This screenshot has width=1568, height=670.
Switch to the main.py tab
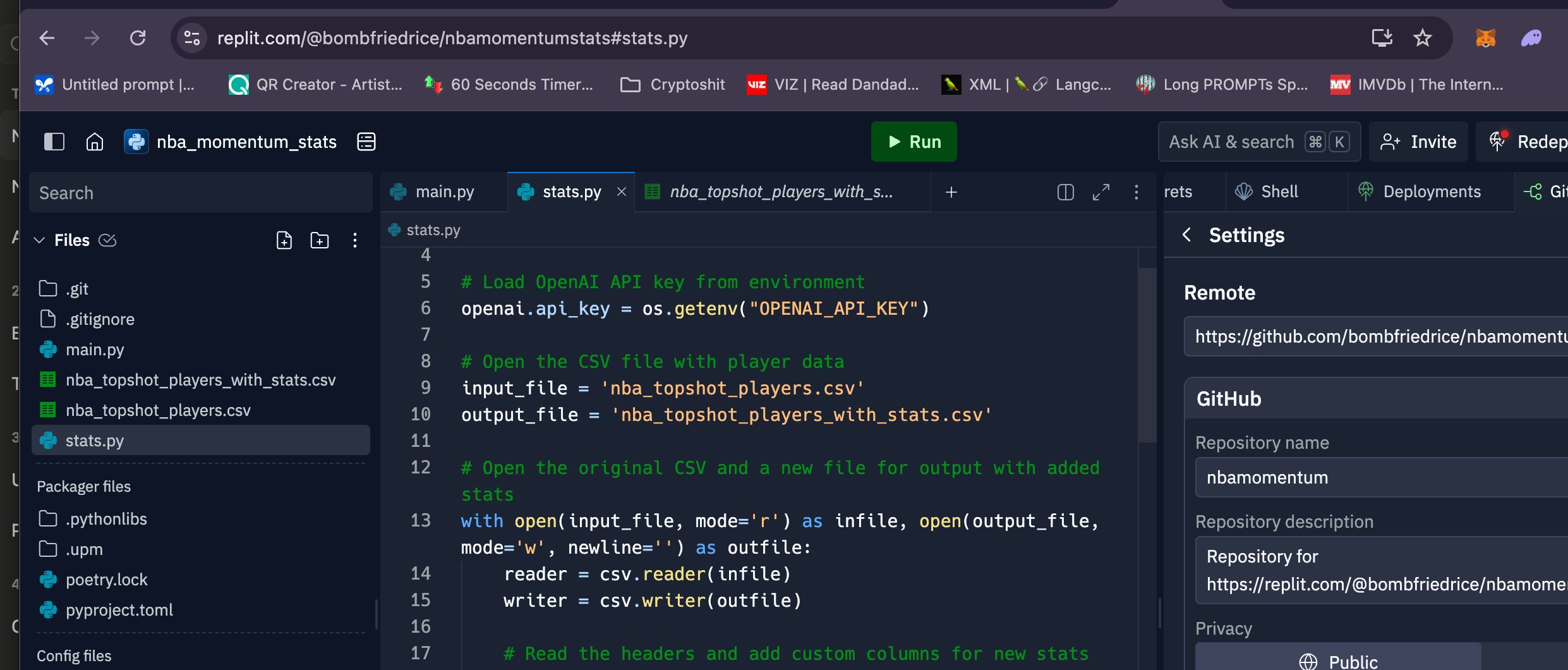444,192
